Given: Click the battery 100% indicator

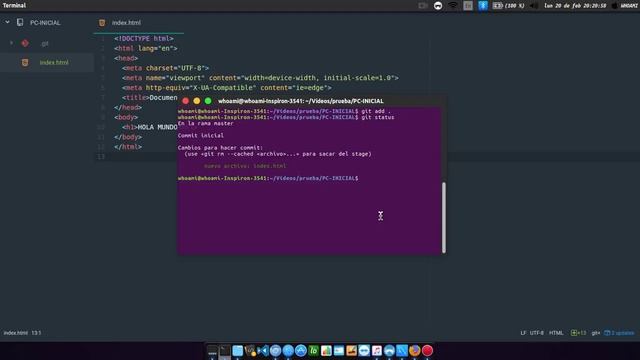Looking at the screenshot, I should click(x=508, y=6).
